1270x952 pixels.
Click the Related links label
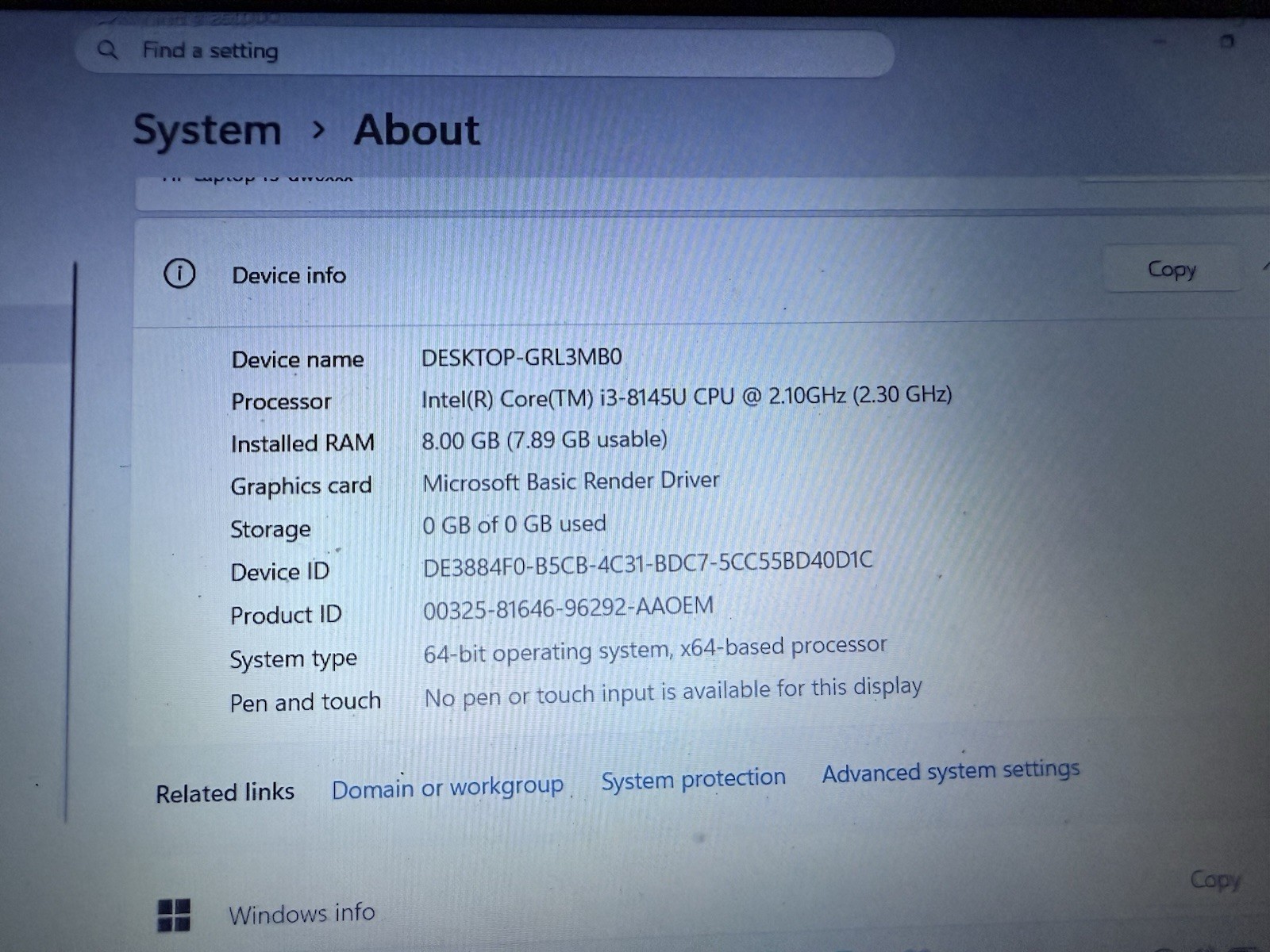[225, 793]
